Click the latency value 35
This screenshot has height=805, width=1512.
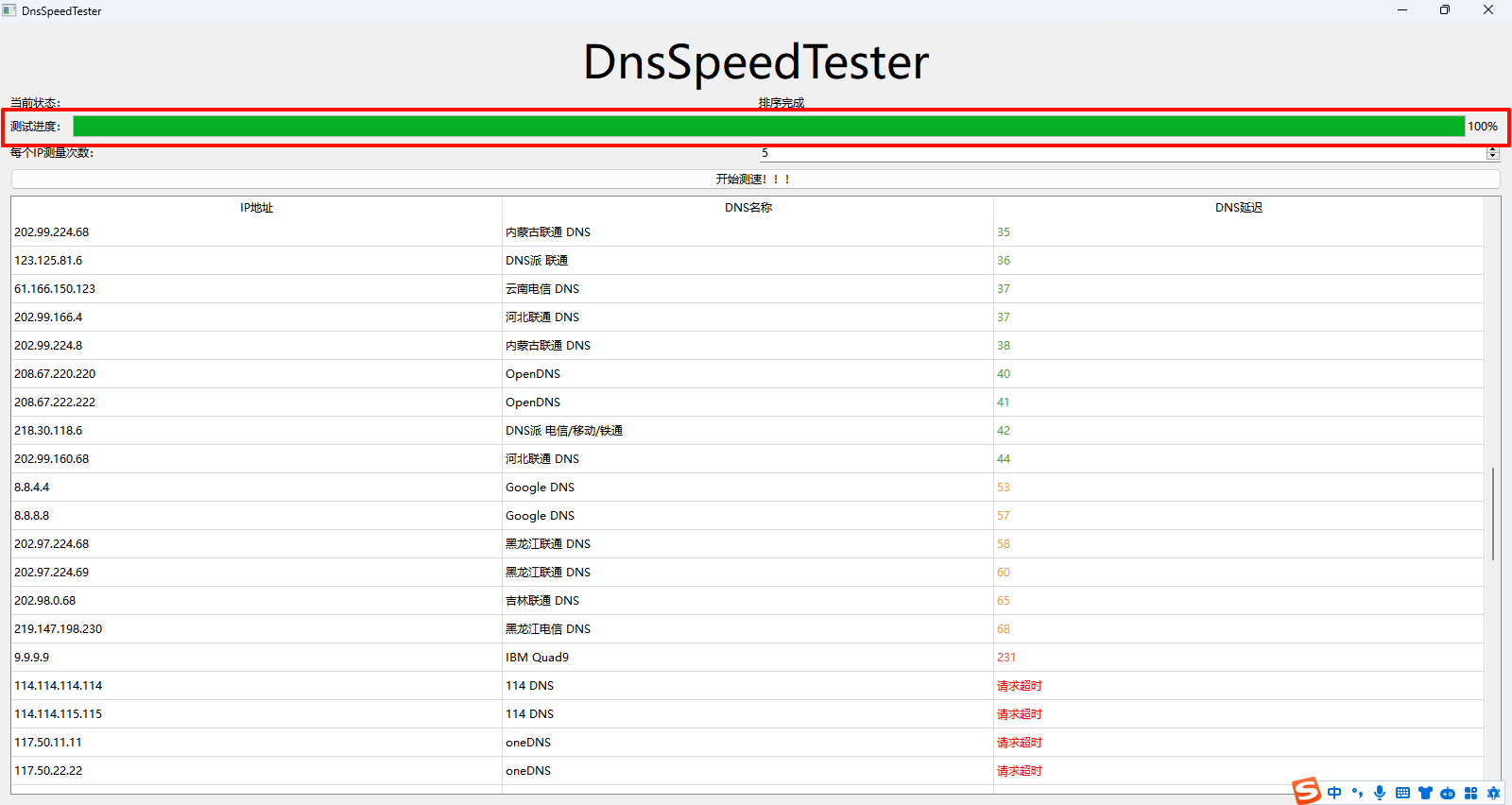[1004, 231]
